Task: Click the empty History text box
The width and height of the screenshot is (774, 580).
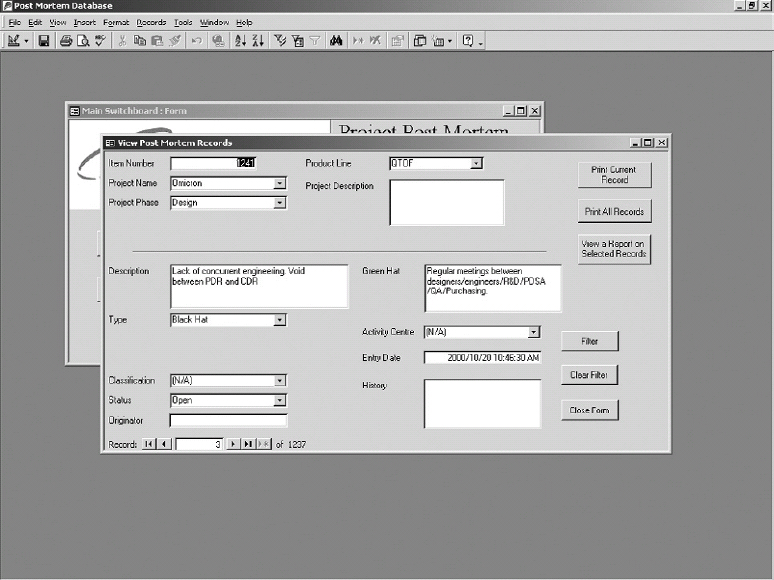Action: [x=482, y=404]
